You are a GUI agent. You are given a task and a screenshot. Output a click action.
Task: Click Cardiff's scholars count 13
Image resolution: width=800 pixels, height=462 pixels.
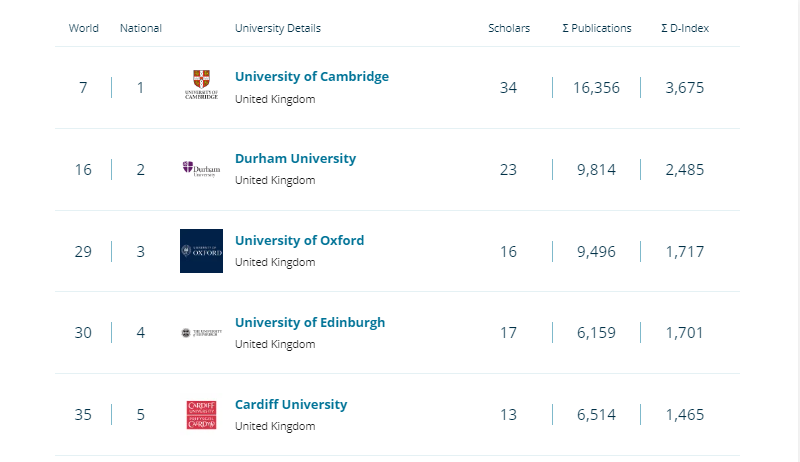508,415
